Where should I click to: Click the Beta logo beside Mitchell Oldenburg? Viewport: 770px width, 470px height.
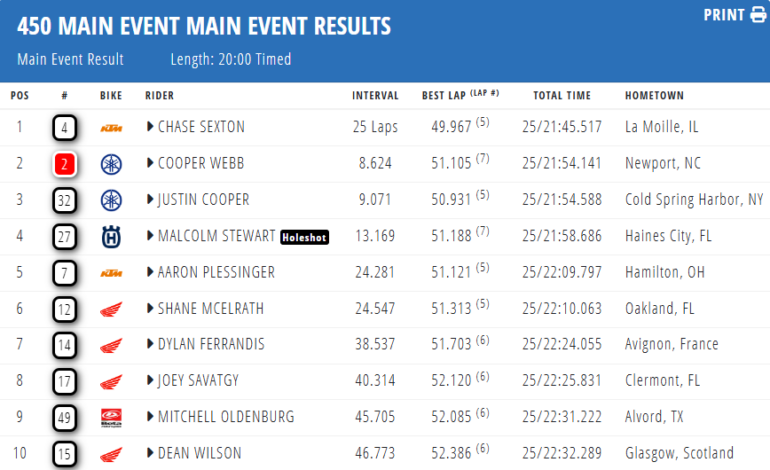click(111, 417)
